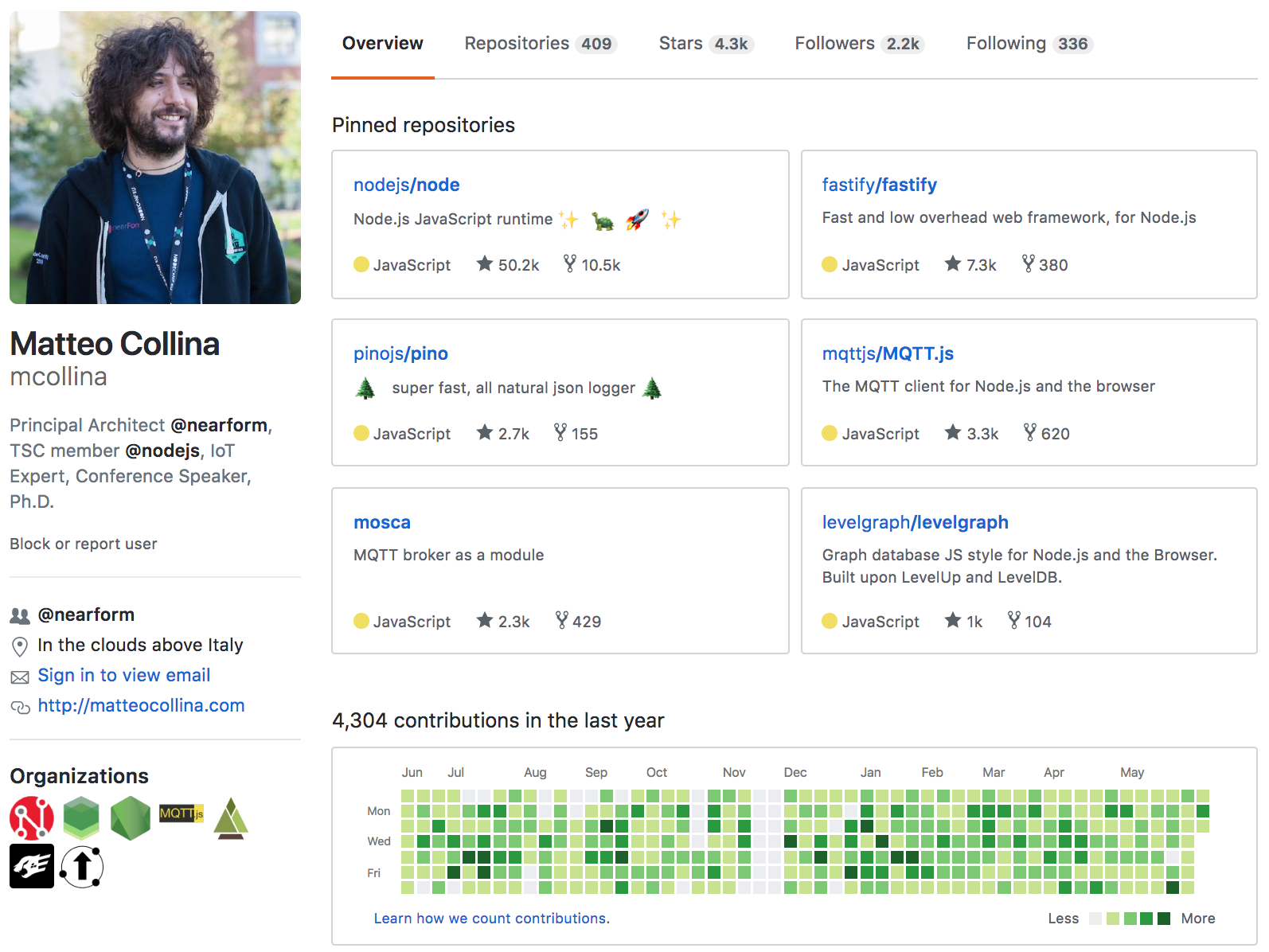Screen dimensions: 1269x952
Task: Click the light green legend swatch next to gray
Action: (x=1113, y=919)
